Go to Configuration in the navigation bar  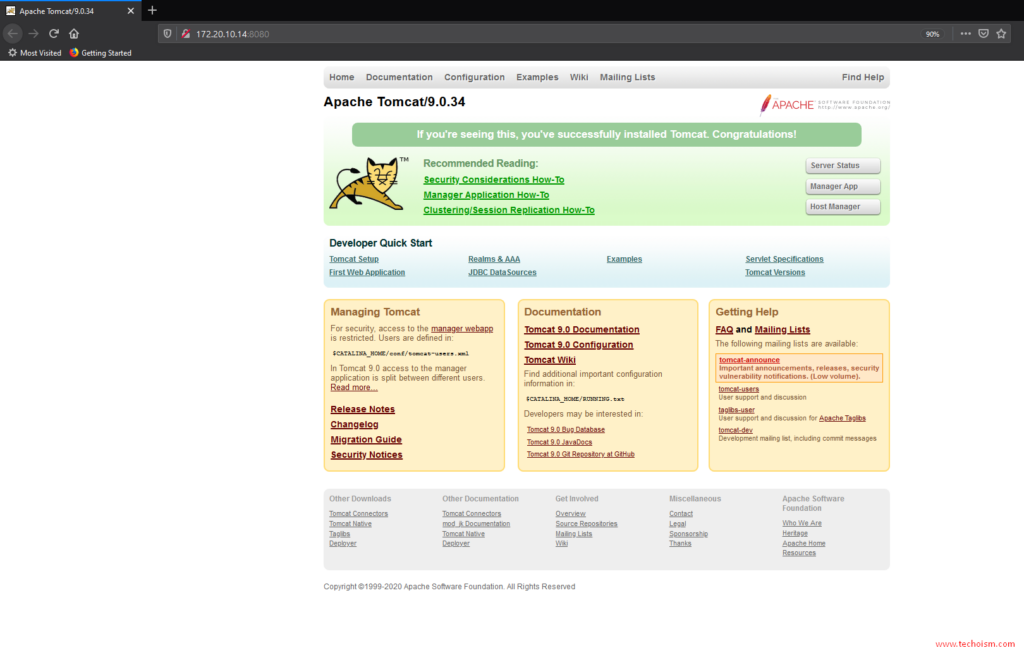tap(474, 77)
